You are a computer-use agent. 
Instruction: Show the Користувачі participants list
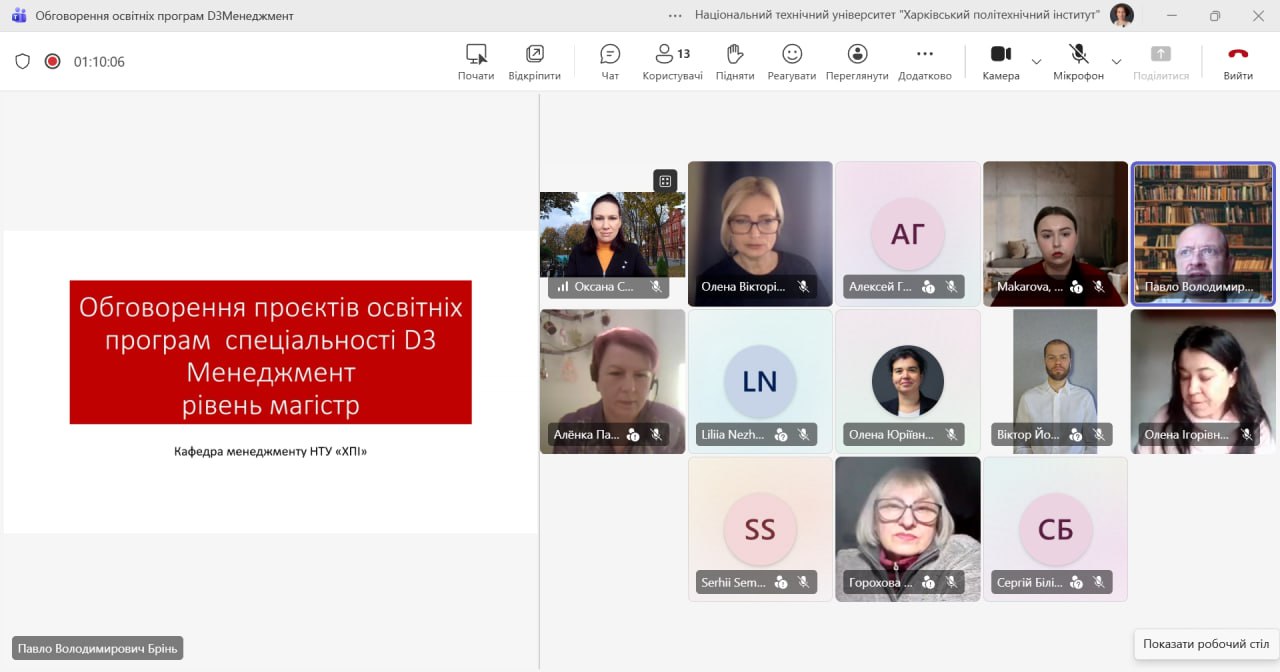[x=672, y=61]
